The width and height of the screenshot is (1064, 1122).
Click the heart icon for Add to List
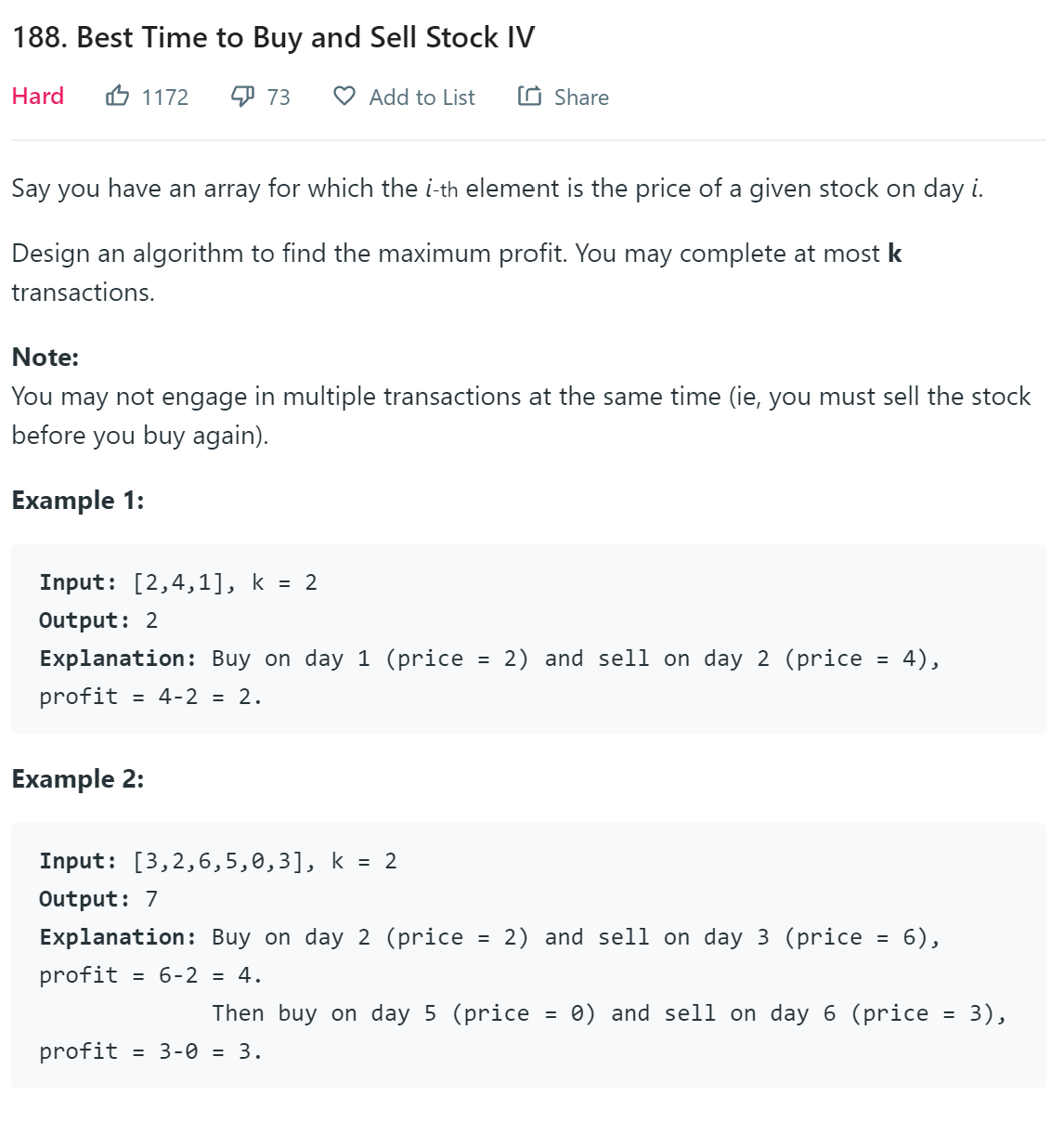[344, 96]
